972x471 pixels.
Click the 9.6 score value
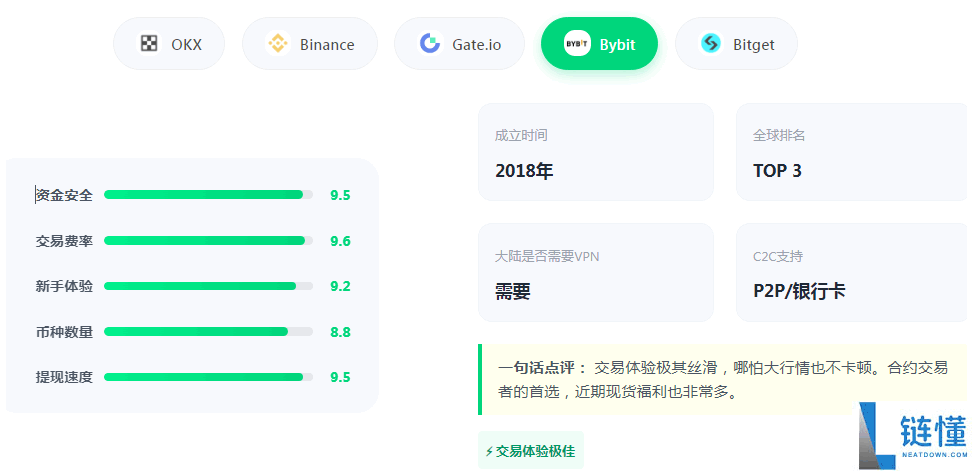(x=340, y=241)
